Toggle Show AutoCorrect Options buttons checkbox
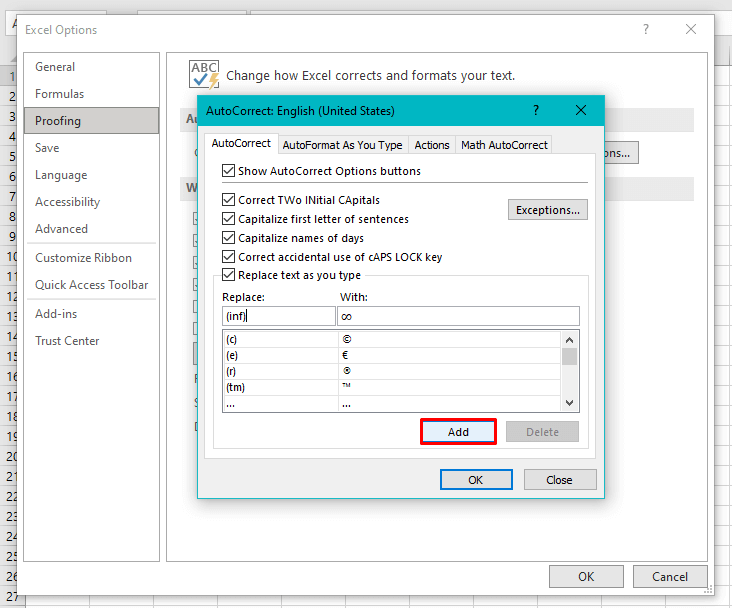Viewport: 732px width, 608px height. pyautogui.click(x=229, y=171)
